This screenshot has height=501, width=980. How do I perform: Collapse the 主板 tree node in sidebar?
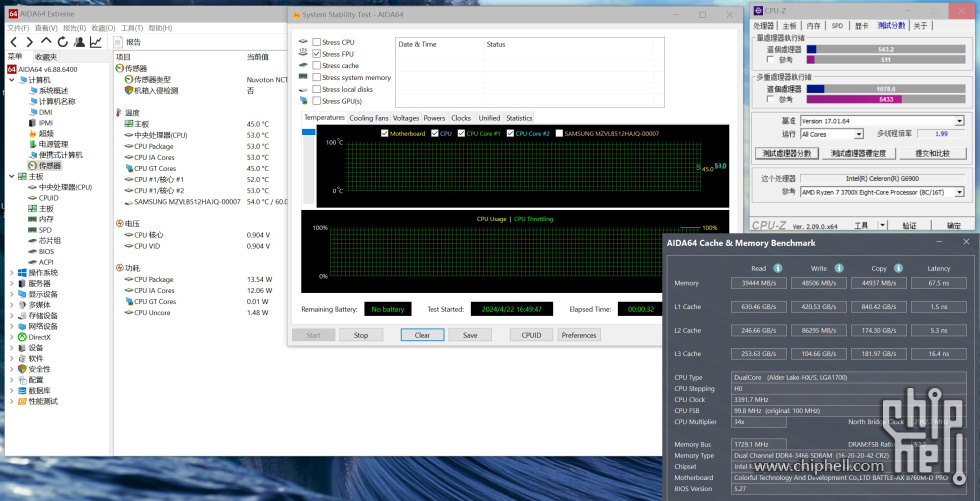pyautogui.click(x=12, y=177)
